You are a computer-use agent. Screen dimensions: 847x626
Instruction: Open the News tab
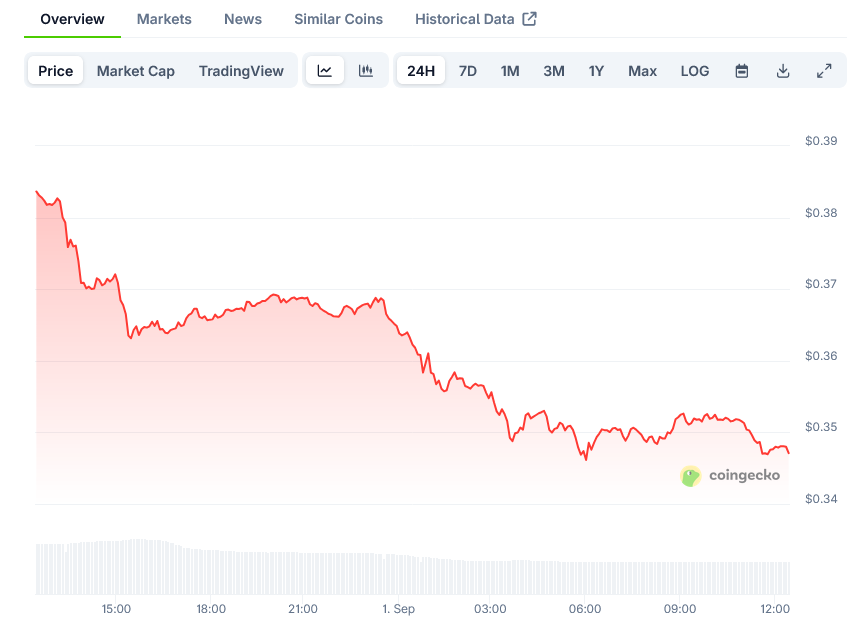[x=243, y=19]
